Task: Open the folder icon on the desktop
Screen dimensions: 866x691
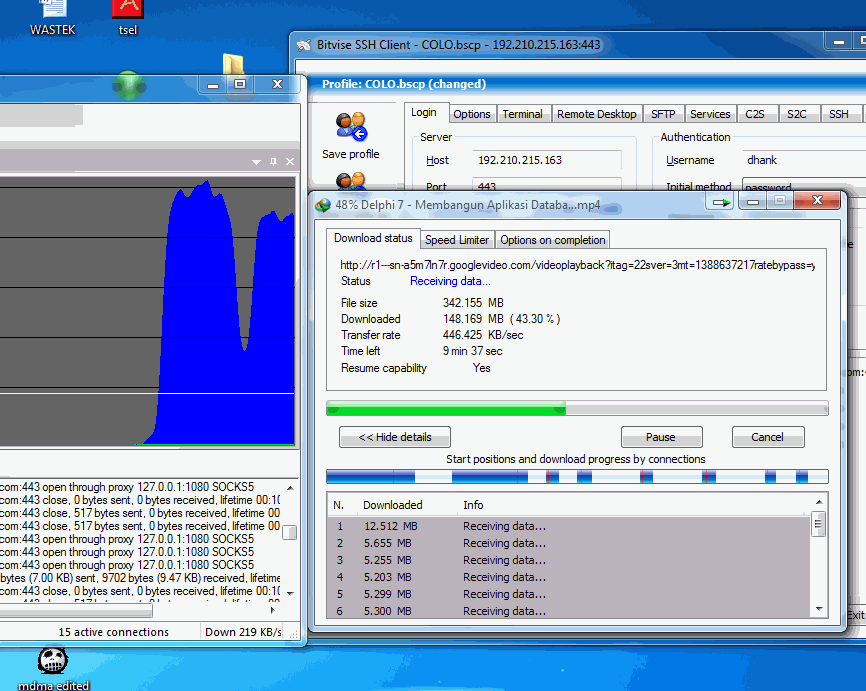Action: coord(233,64)
